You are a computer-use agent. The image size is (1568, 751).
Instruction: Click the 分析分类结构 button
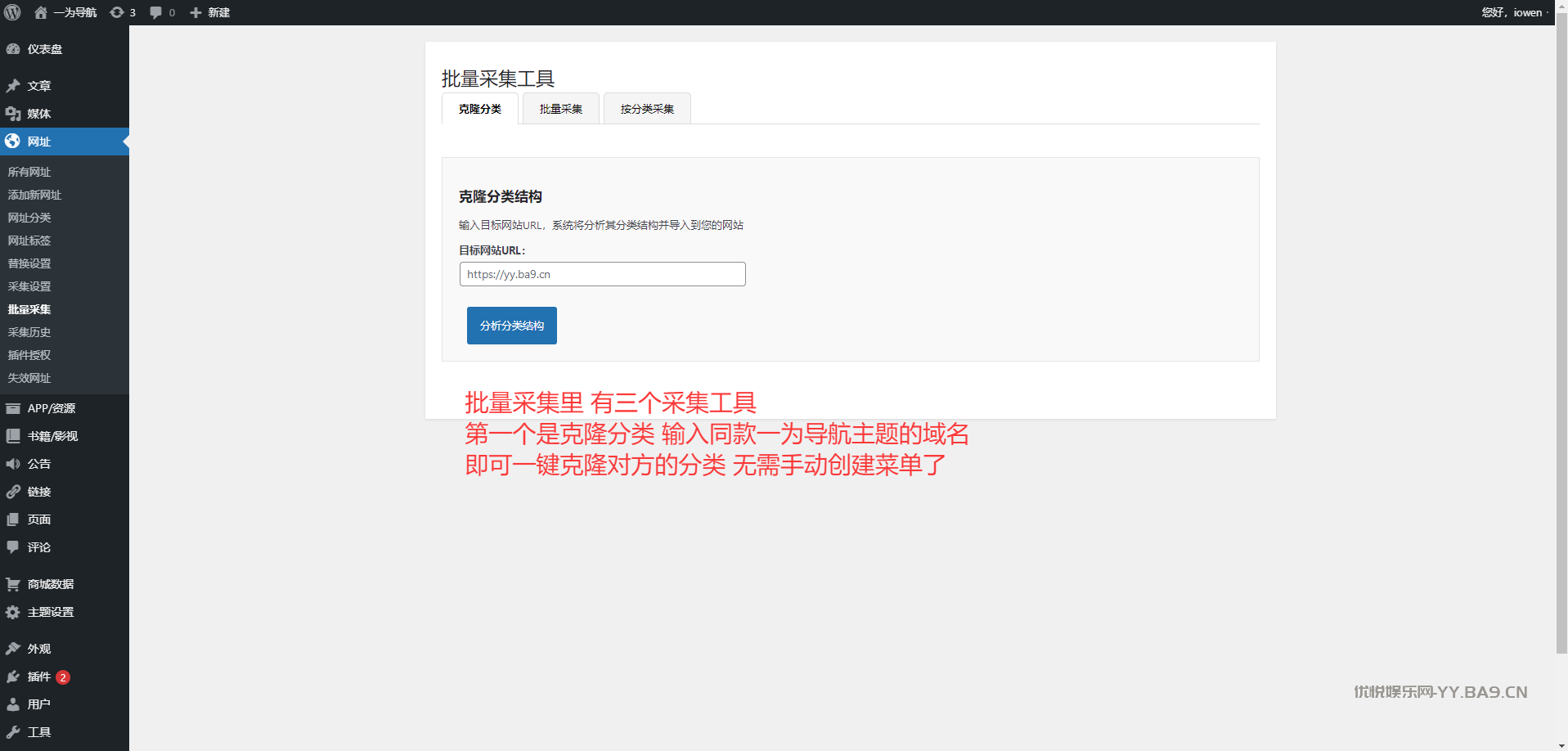point(512,326)
